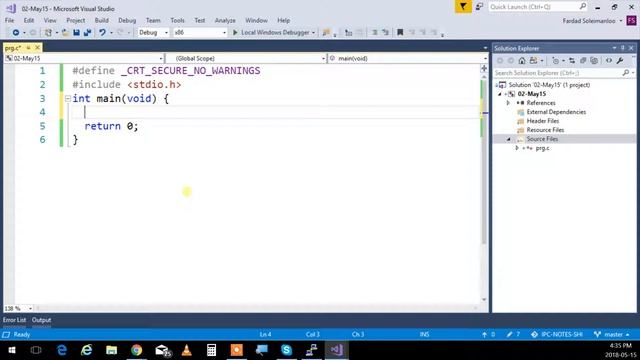Expand the prg.c file node
The image size is (640, 360).
[517, 148]
